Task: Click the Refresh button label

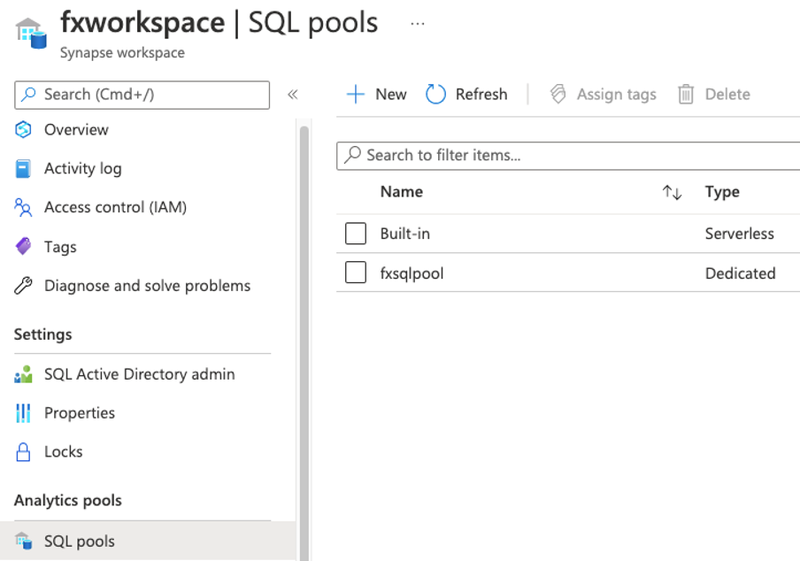Action: coord(481,94)
